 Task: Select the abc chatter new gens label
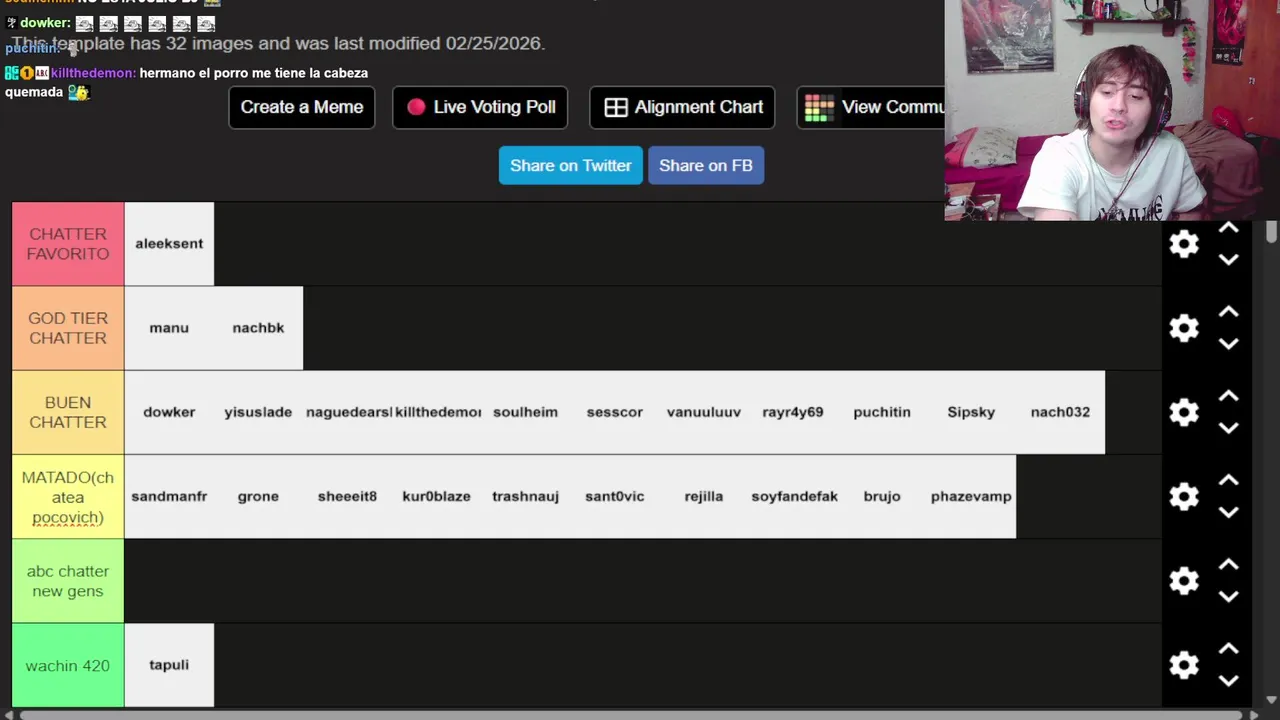pyautogui.click(x=68, y=581)
